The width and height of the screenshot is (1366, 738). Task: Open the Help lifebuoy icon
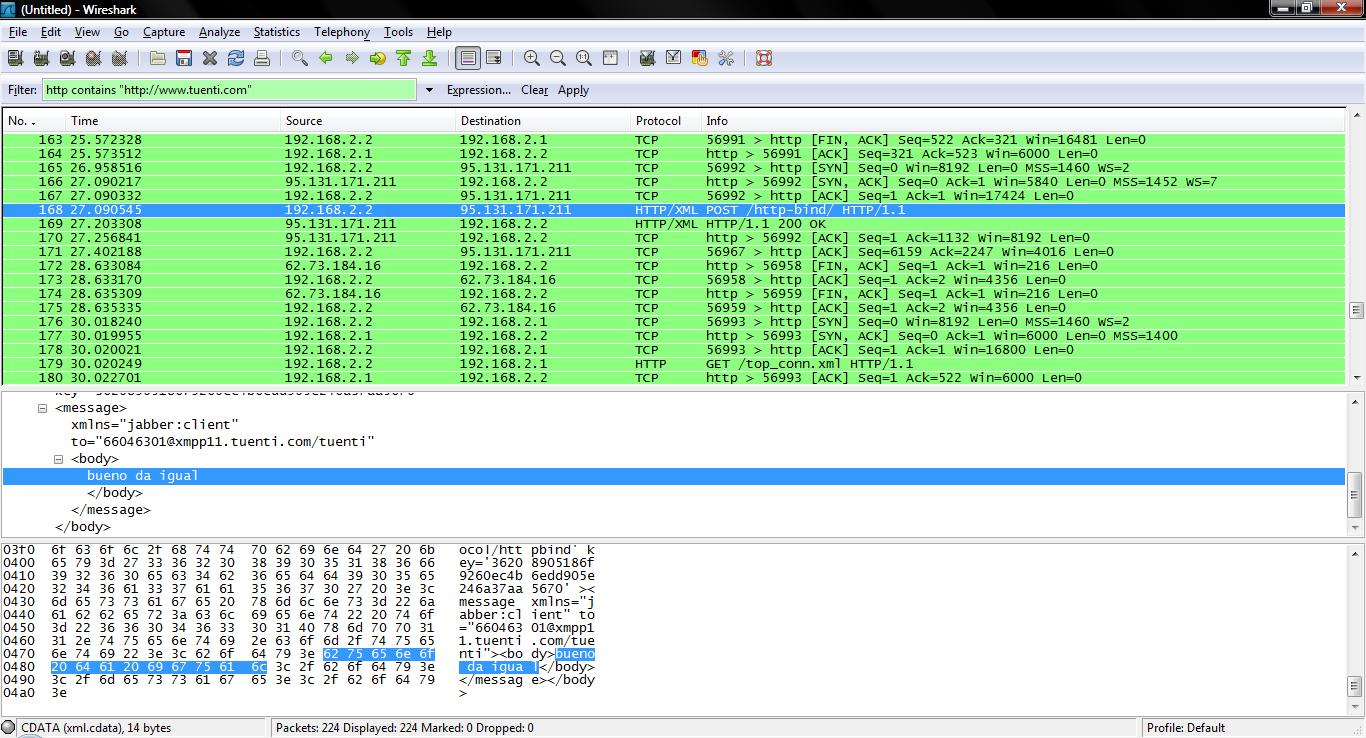764,58
